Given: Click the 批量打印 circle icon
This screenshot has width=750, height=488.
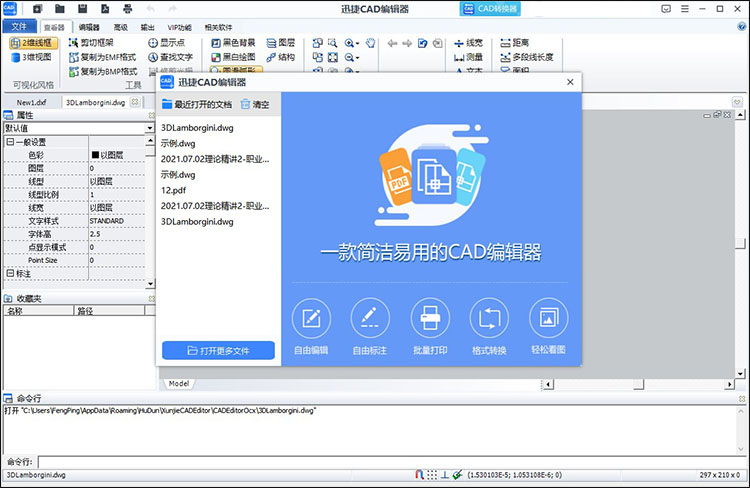Looking at the screenshot, I should 430,318.
